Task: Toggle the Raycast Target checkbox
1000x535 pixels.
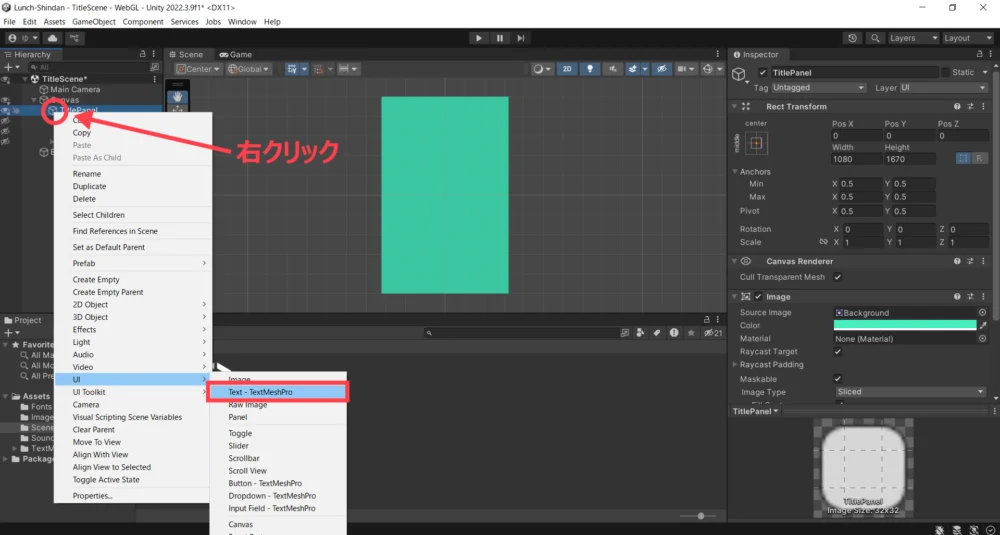Action: 838,351
